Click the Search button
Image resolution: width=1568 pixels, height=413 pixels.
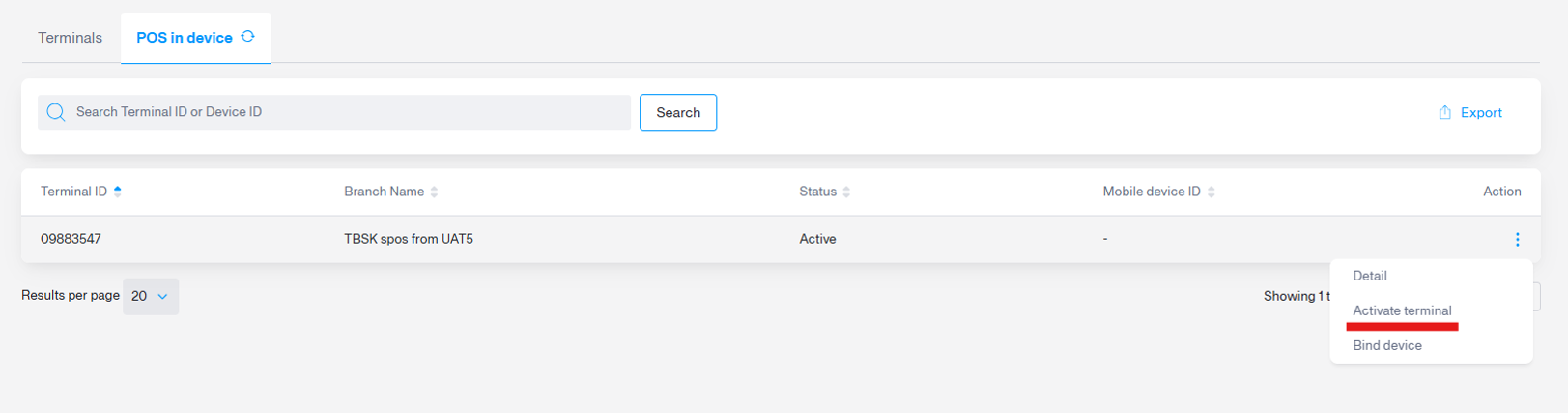tap(678, 112)
